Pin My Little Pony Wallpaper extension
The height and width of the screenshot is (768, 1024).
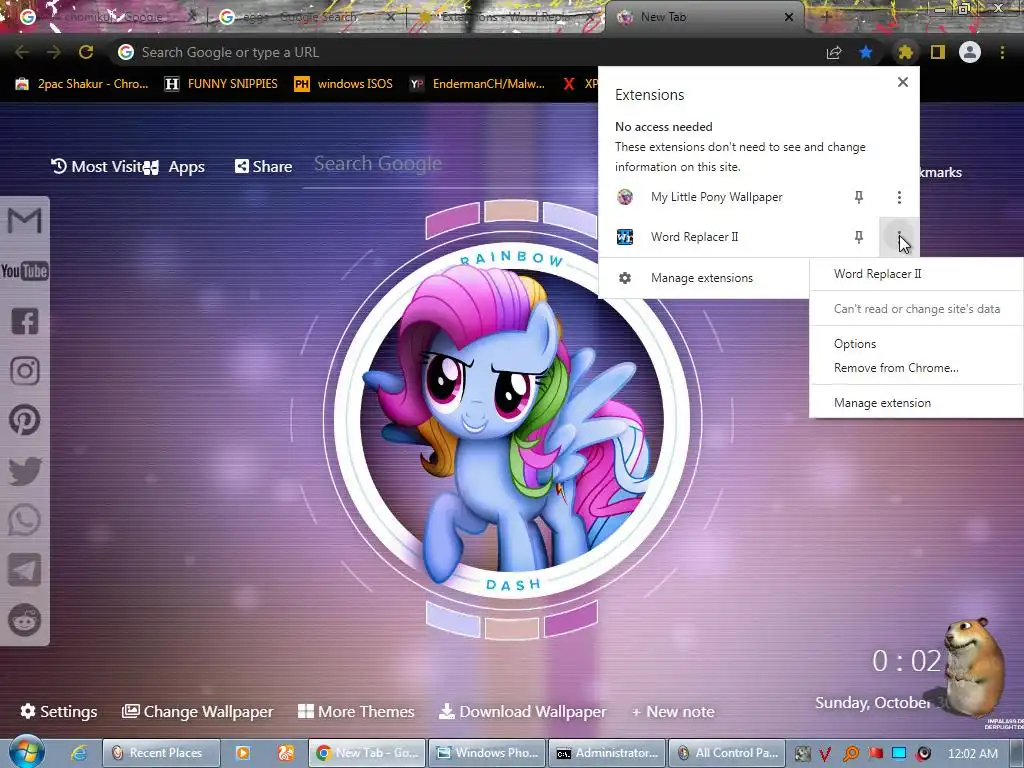(859, 197)
